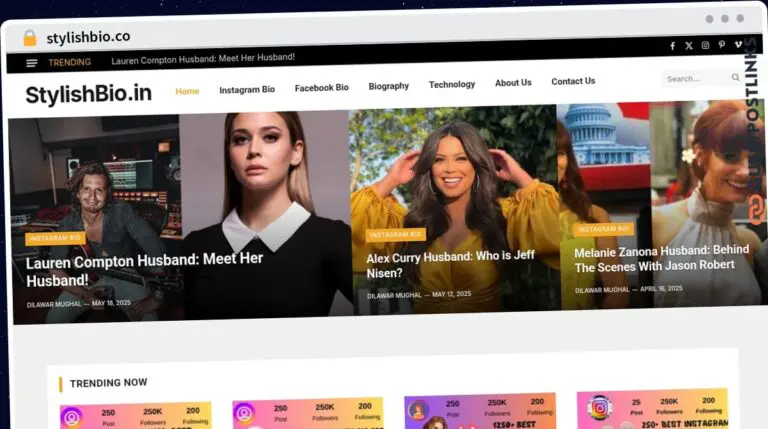Open the Pinterest social icon
The image size is (768, 429).
pos(721,45)
